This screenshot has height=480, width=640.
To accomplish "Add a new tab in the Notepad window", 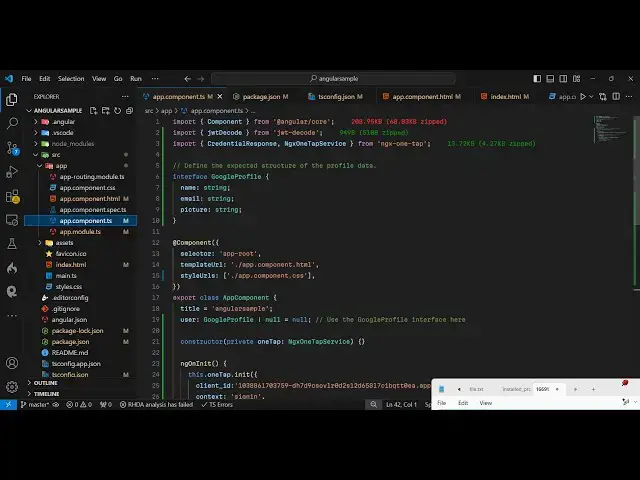I will [593, 389].
